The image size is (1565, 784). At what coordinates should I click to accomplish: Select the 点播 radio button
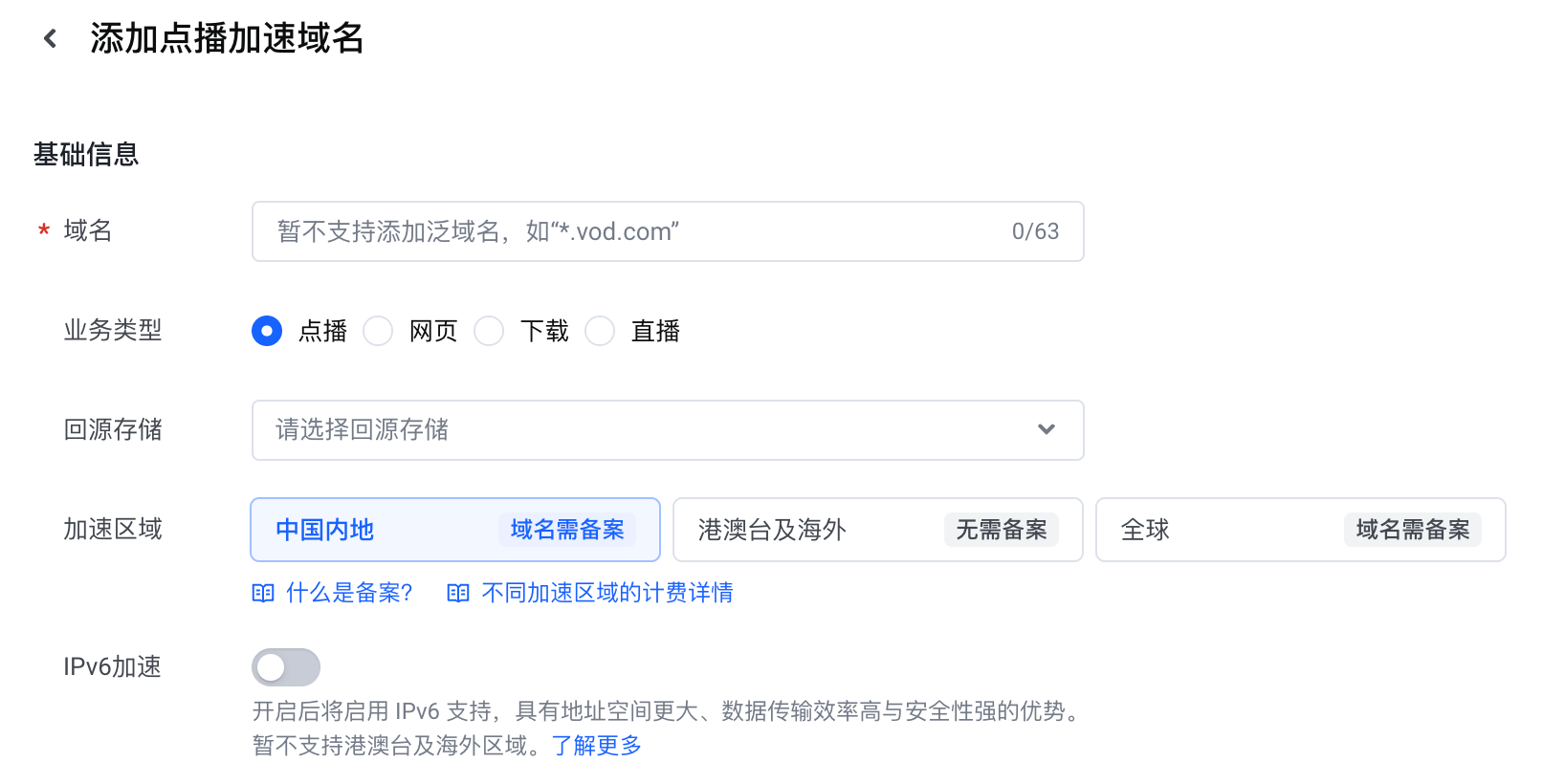[x=267, y=331]
